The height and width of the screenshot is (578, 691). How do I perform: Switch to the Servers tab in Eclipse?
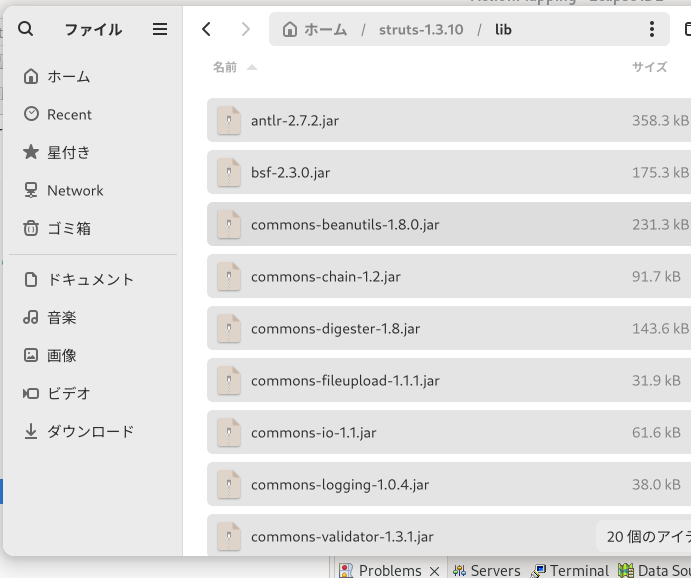coord(487,571)
